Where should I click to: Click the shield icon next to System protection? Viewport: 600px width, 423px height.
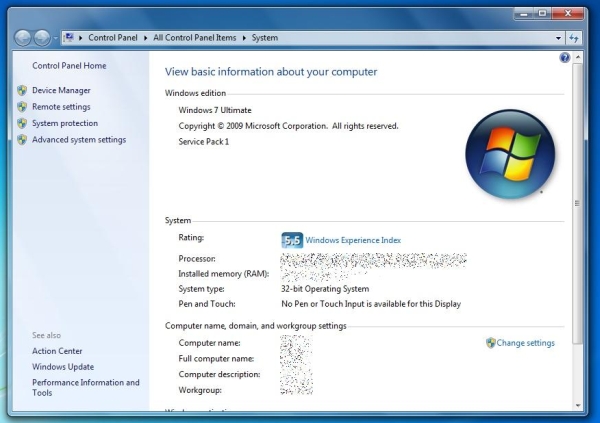click(22, 123)
